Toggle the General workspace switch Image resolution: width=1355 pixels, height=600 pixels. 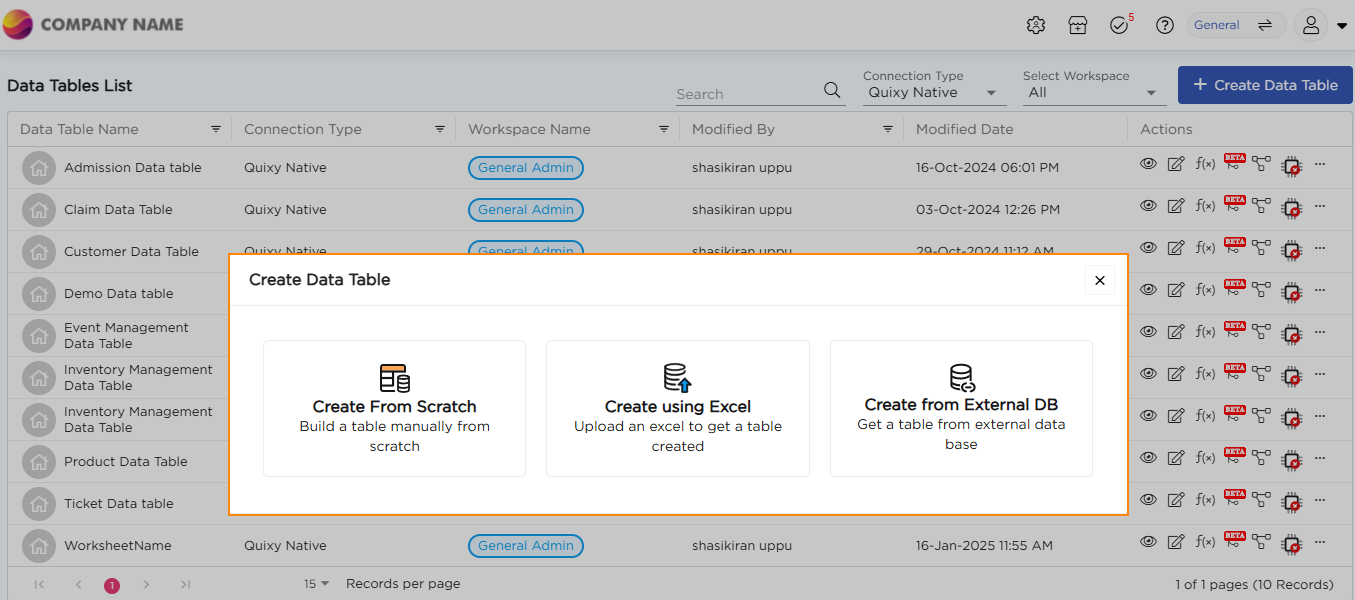tap(1265, 25)
